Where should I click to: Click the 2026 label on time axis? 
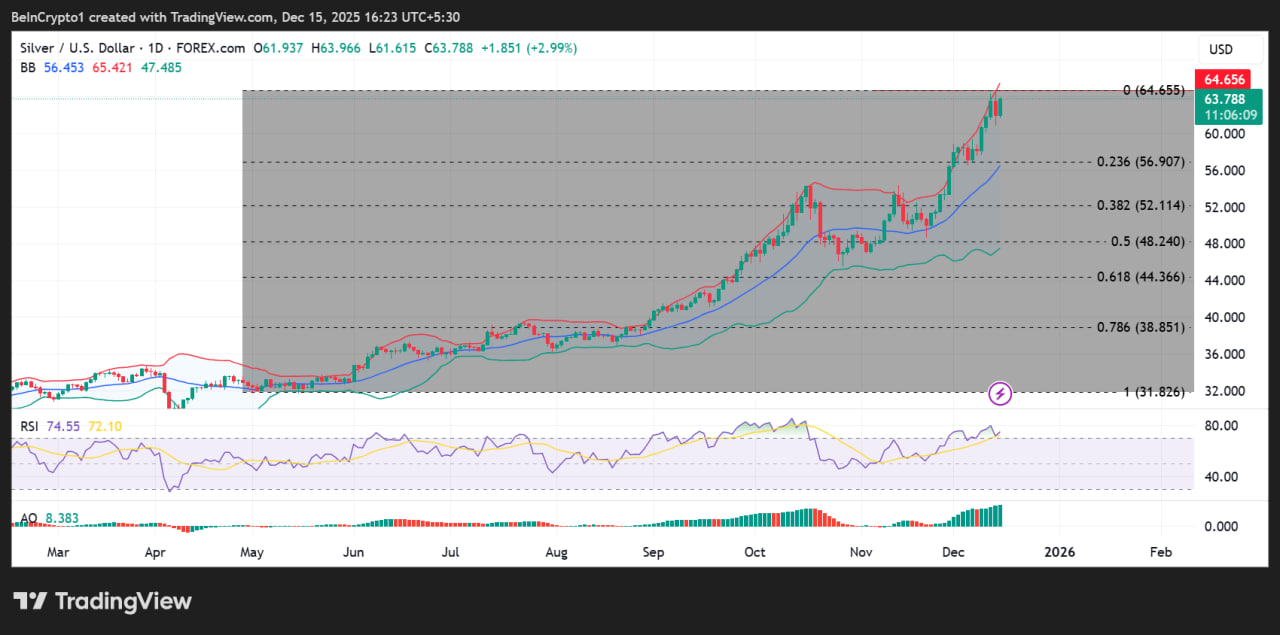pos(1059,551)
